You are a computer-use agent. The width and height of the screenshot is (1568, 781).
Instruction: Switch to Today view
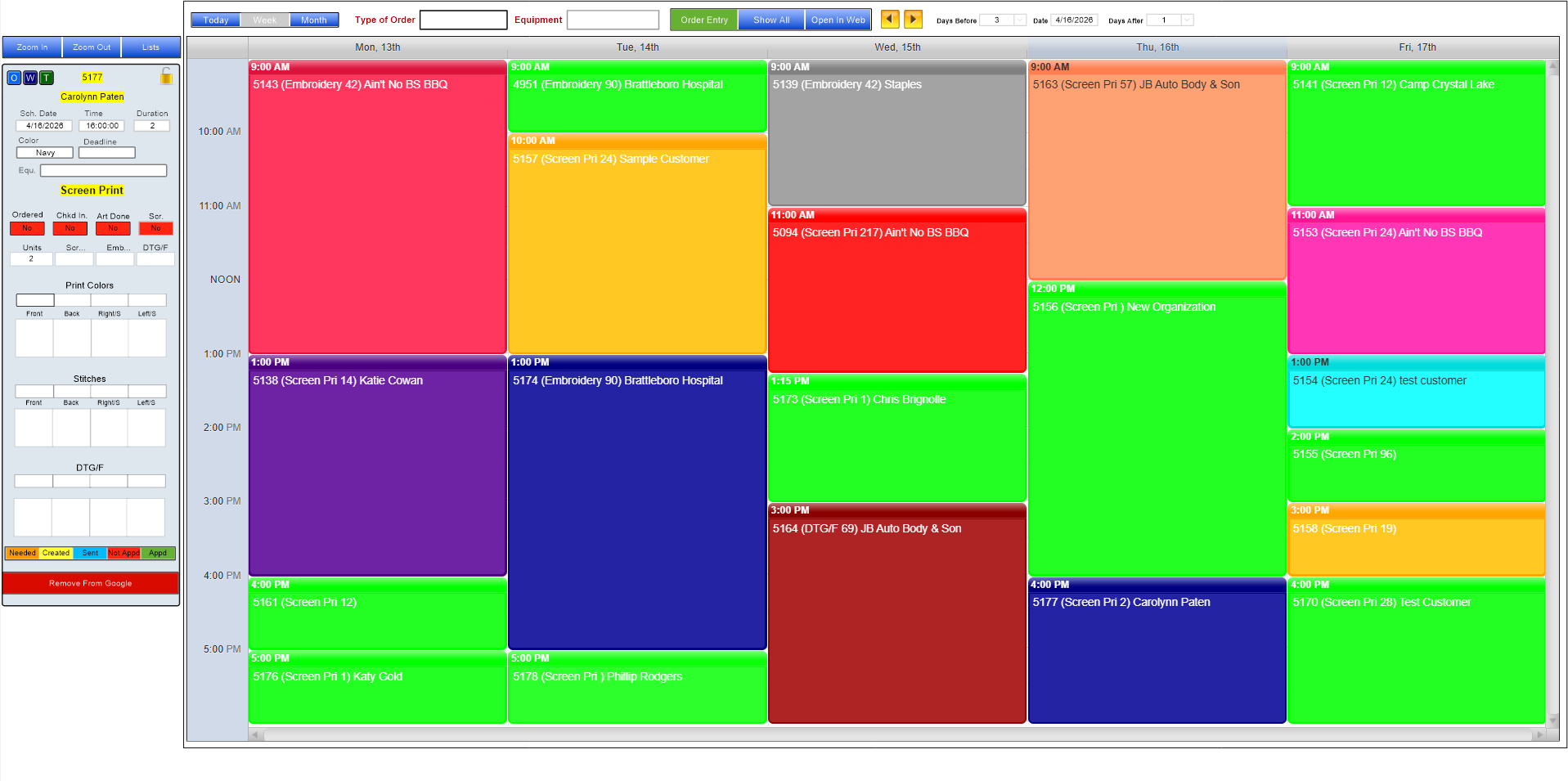pos(215,20)
